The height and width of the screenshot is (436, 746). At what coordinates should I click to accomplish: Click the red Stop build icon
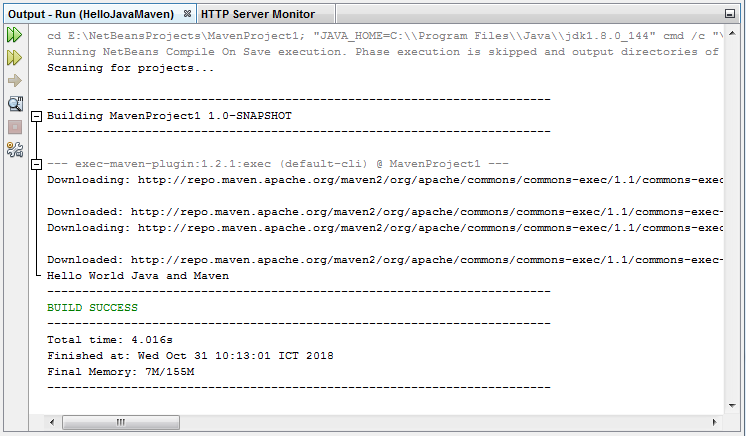click(x=15, y=127)
